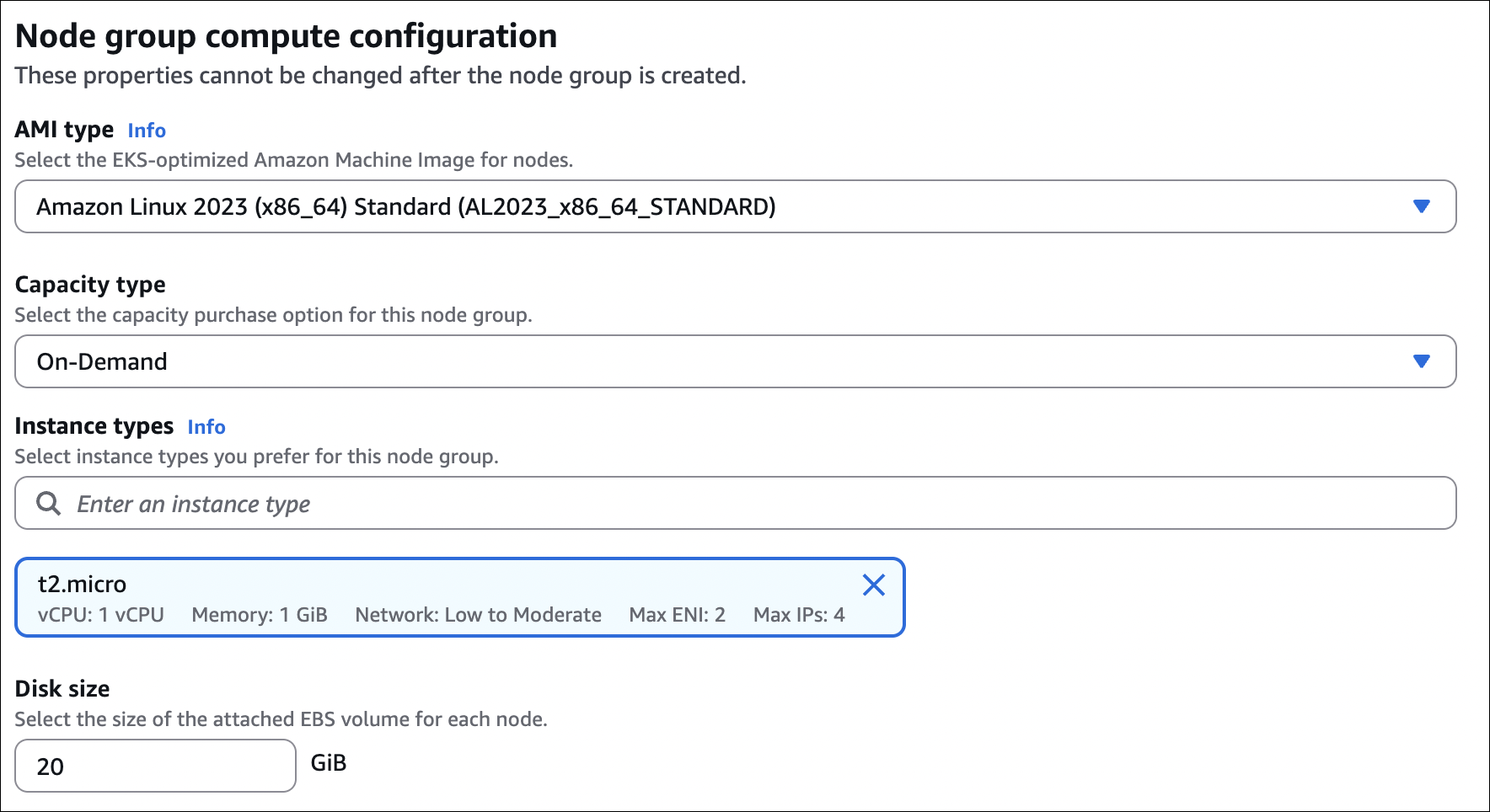Remove the t2.micro instance type
Viewport: 1490px width, 812px height.
click(x=873, y=585)
